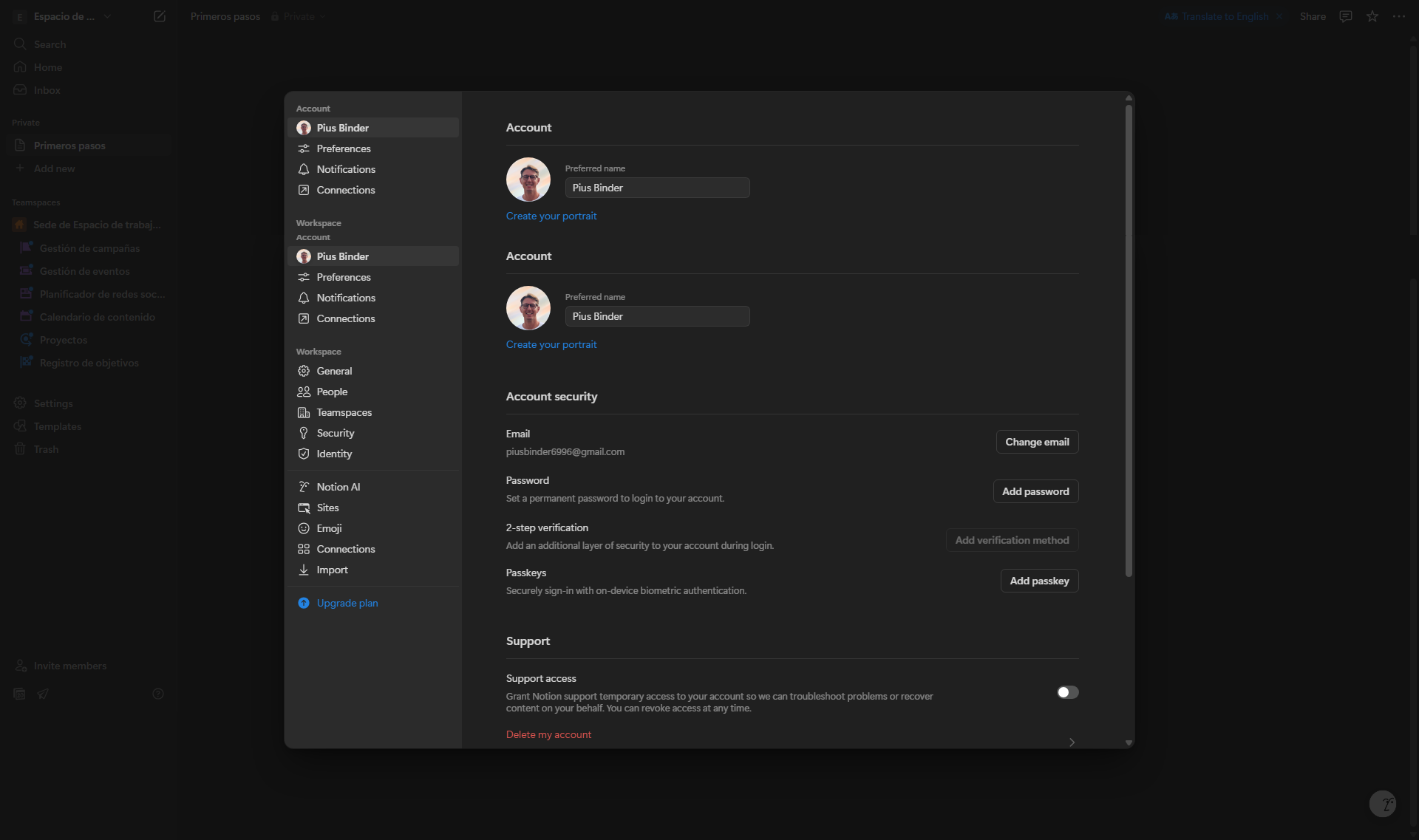Click the settings dialog vertical scrollbar
Screen dimensions: 1419x840
coord(1129,341)
